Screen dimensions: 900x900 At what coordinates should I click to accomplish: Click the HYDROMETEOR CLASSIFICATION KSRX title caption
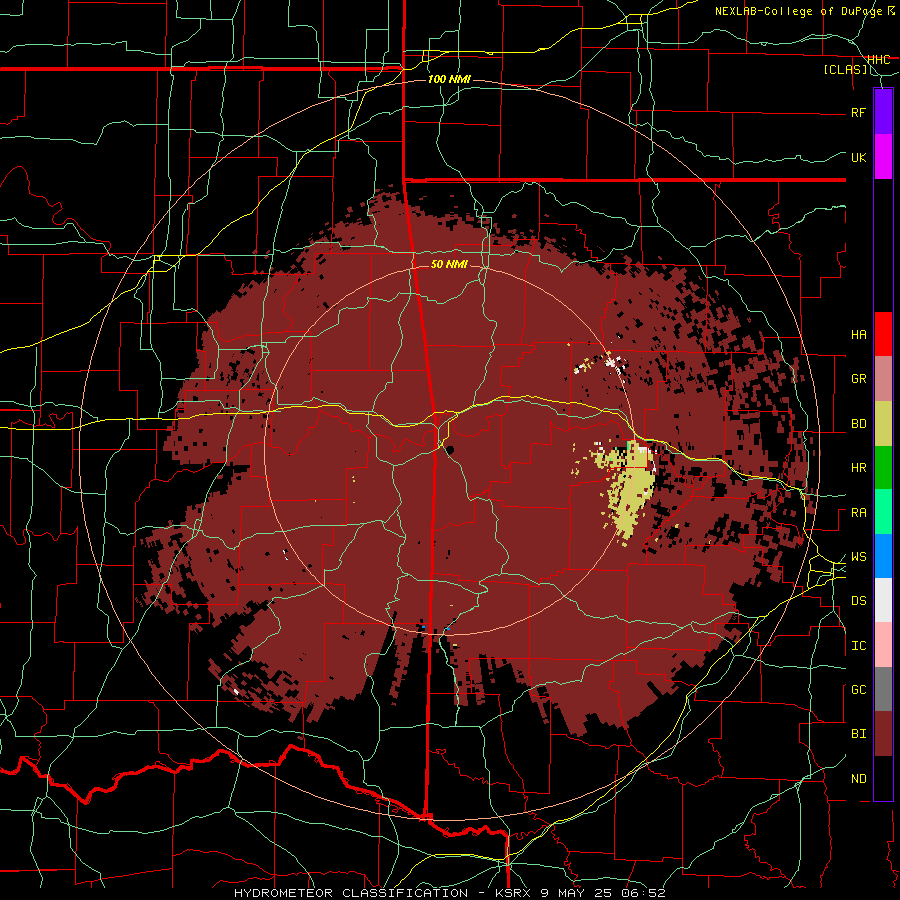449,893
